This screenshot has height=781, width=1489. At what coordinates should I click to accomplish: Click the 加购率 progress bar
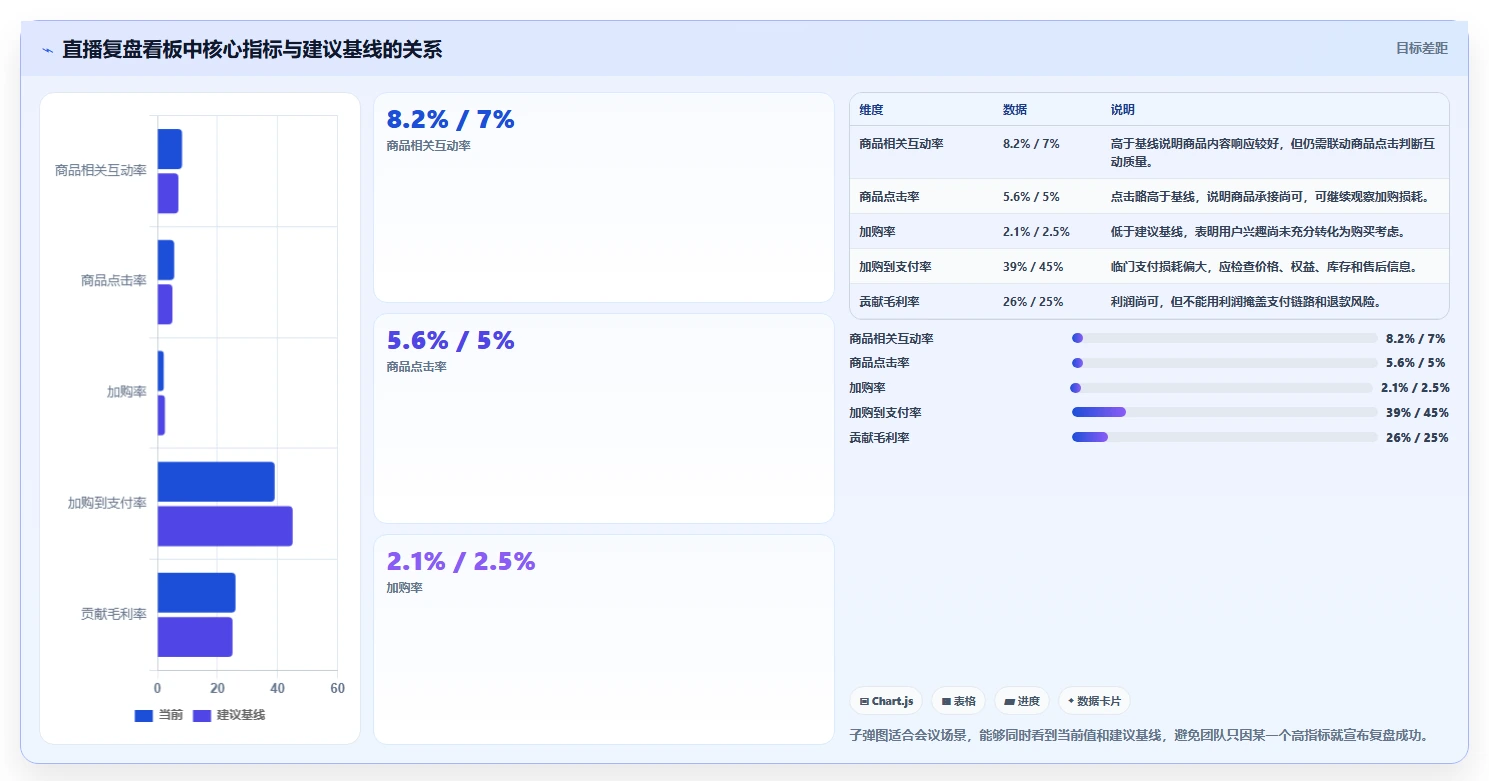tap(1222, 388)
